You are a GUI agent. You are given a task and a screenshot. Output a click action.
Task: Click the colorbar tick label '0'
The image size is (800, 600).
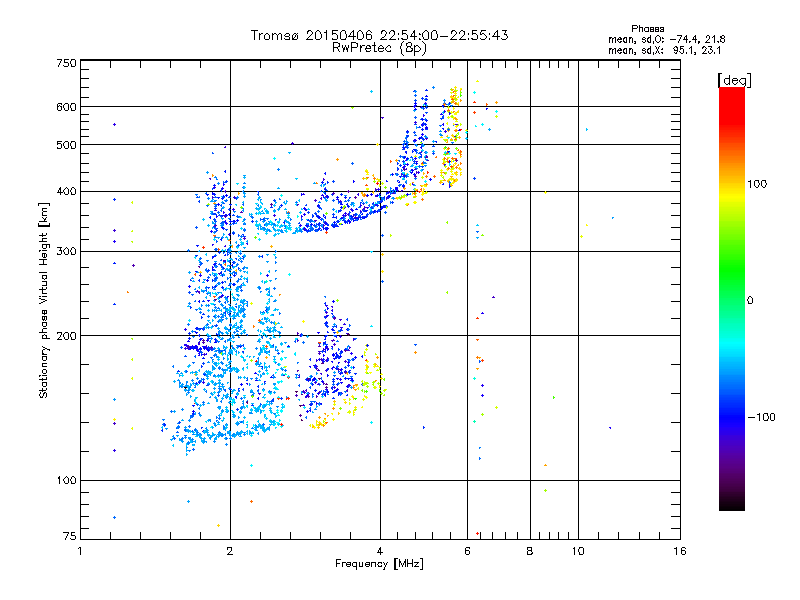click(x=750, y=301)
